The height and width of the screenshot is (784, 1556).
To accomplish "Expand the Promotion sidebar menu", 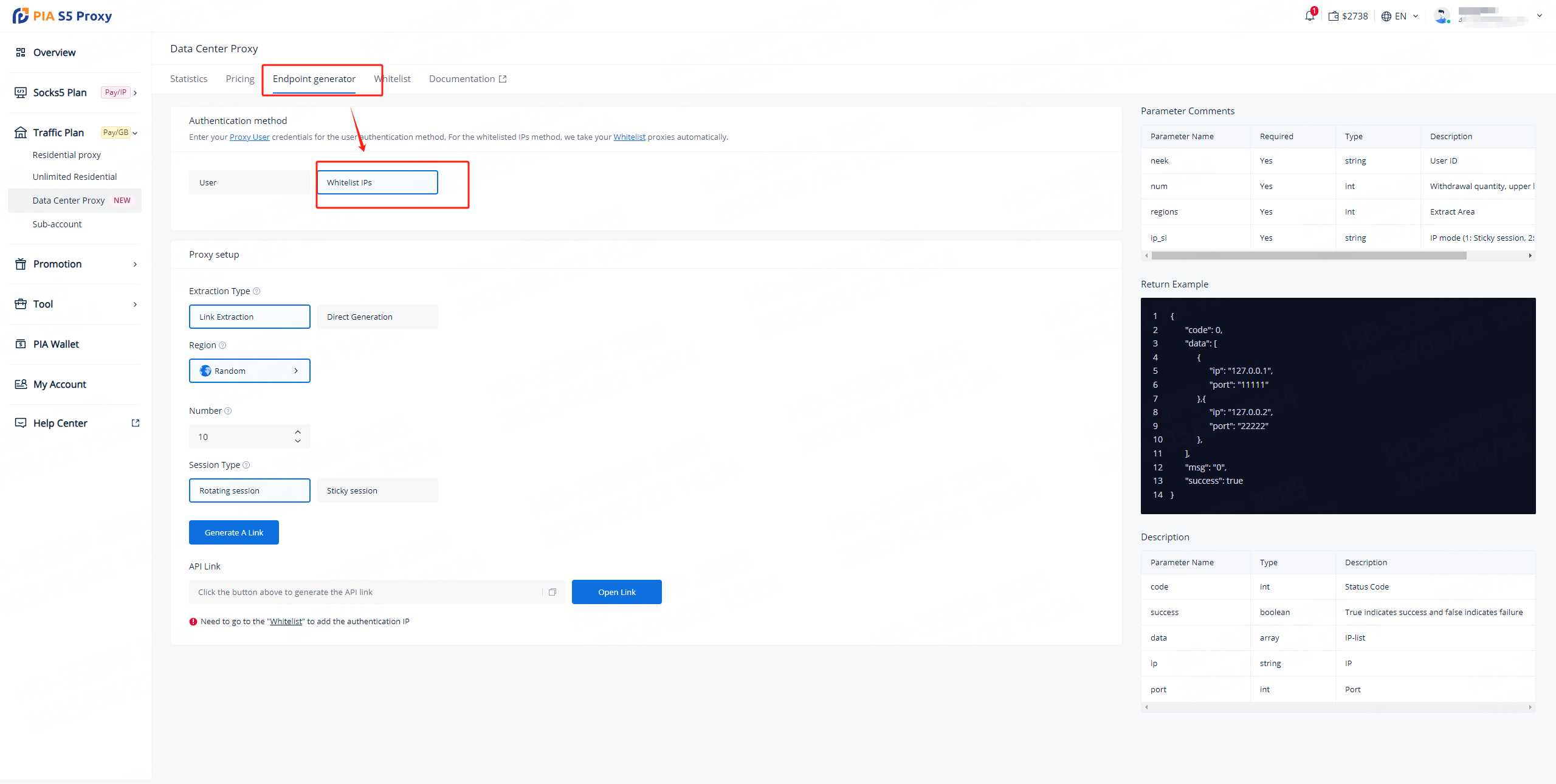I will [75, 264].
